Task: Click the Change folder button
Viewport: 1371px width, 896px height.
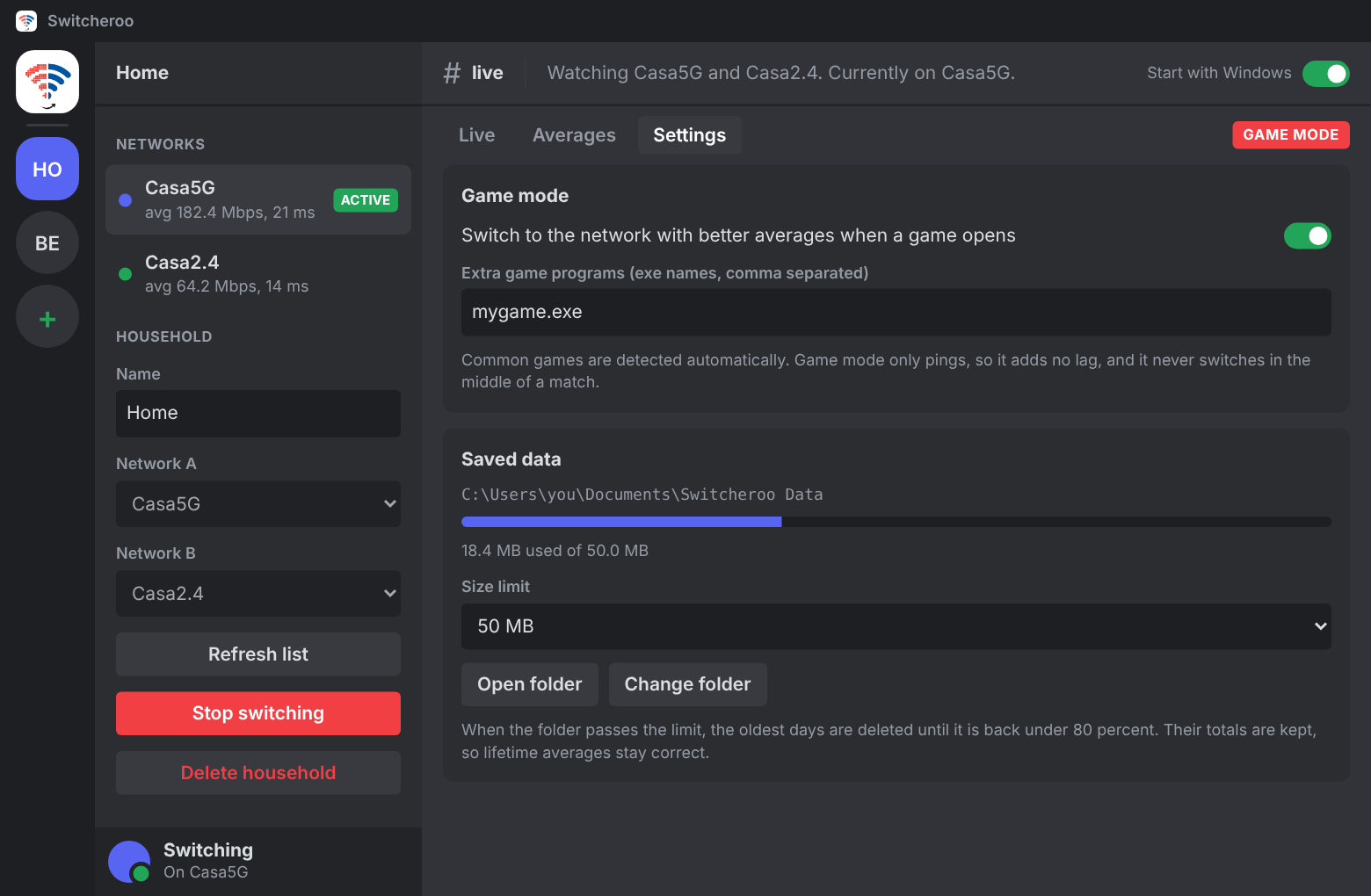Action: 688,684
